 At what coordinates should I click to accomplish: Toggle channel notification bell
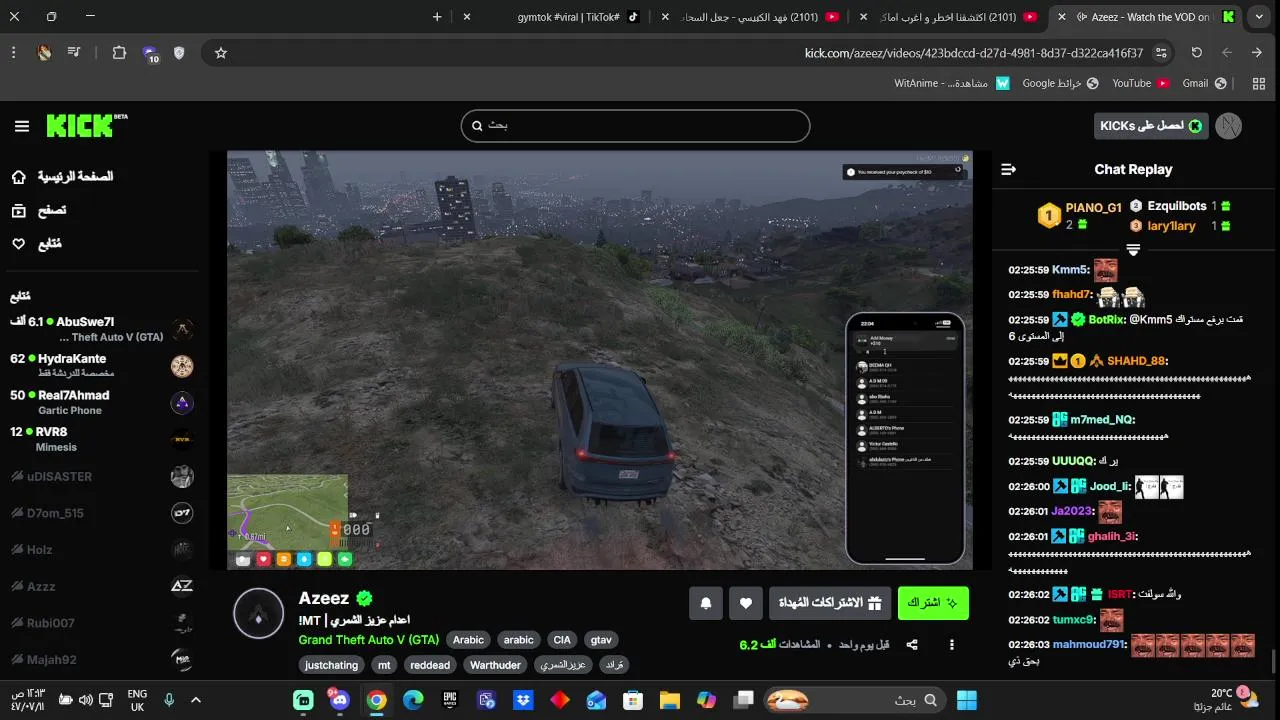tap(706, 603)
